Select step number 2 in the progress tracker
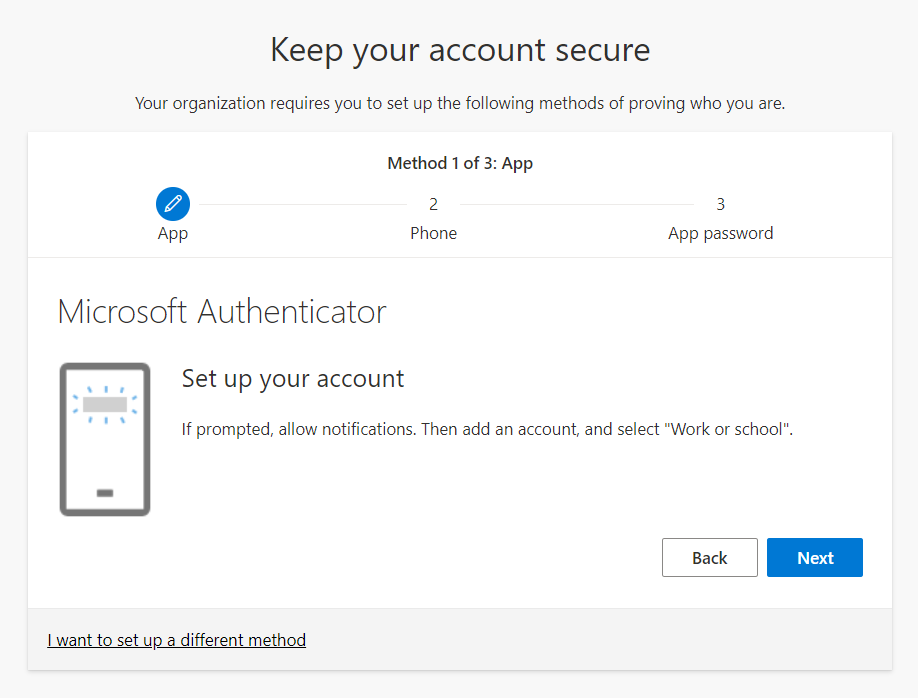The image size is (918, 698). (x=433, y=204)
